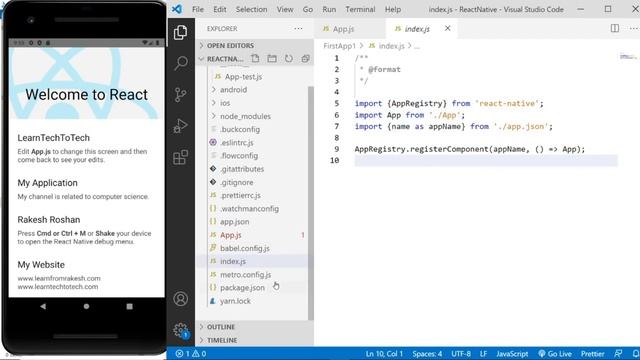Switch to the App.js editor tab

[349, 29]
